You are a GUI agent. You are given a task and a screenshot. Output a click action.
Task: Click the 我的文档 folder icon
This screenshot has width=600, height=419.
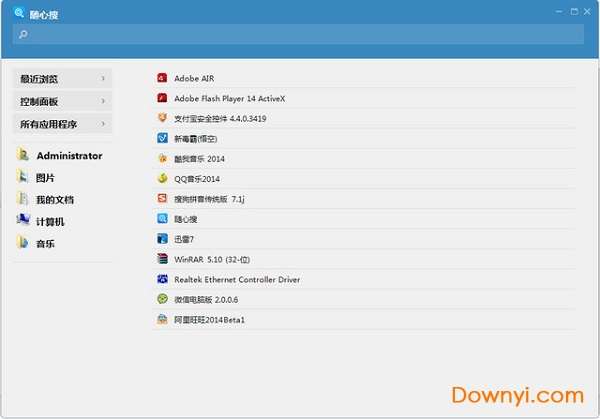23,199
